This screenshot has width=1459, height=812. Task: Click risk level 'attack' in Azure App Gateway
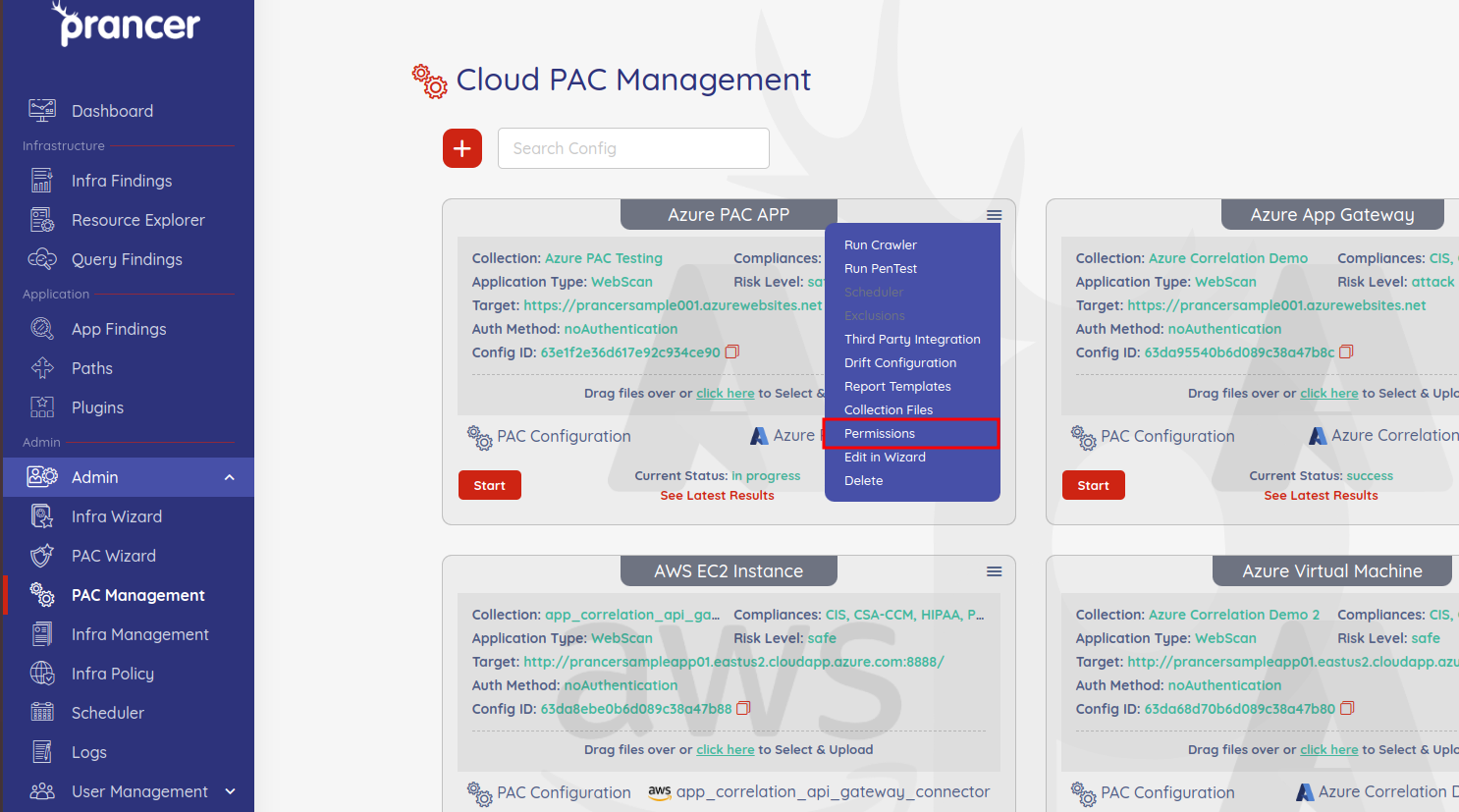point(1433,282)
